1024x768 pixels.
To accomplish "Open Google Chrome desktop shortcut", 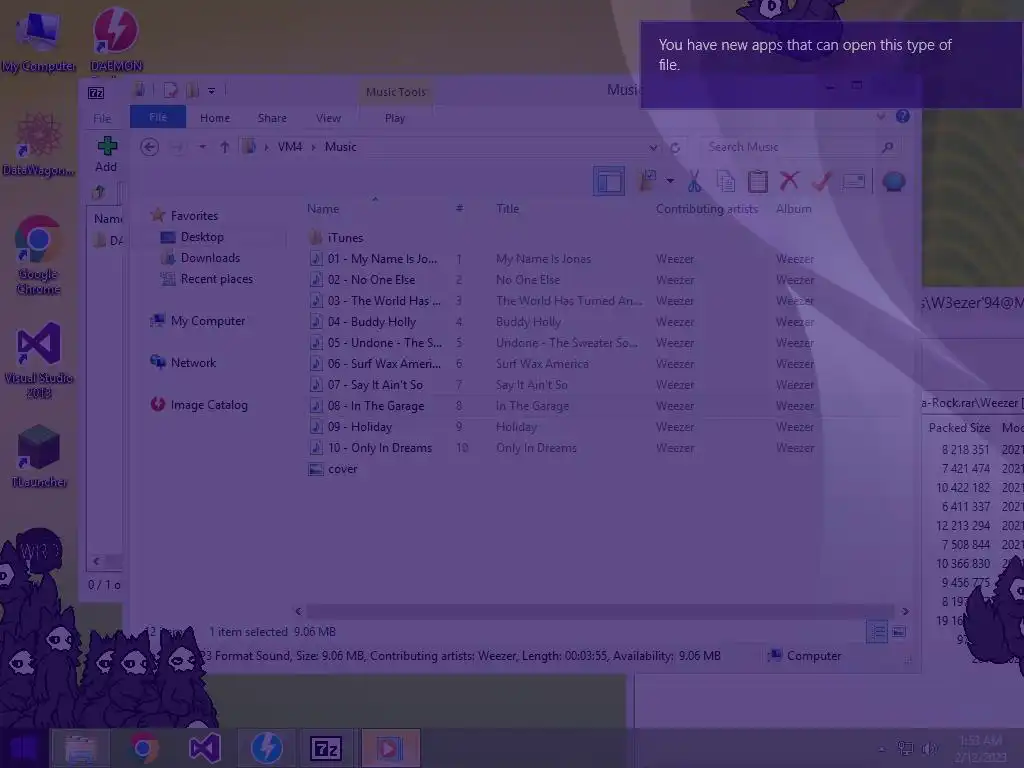I will pos(38,255).
